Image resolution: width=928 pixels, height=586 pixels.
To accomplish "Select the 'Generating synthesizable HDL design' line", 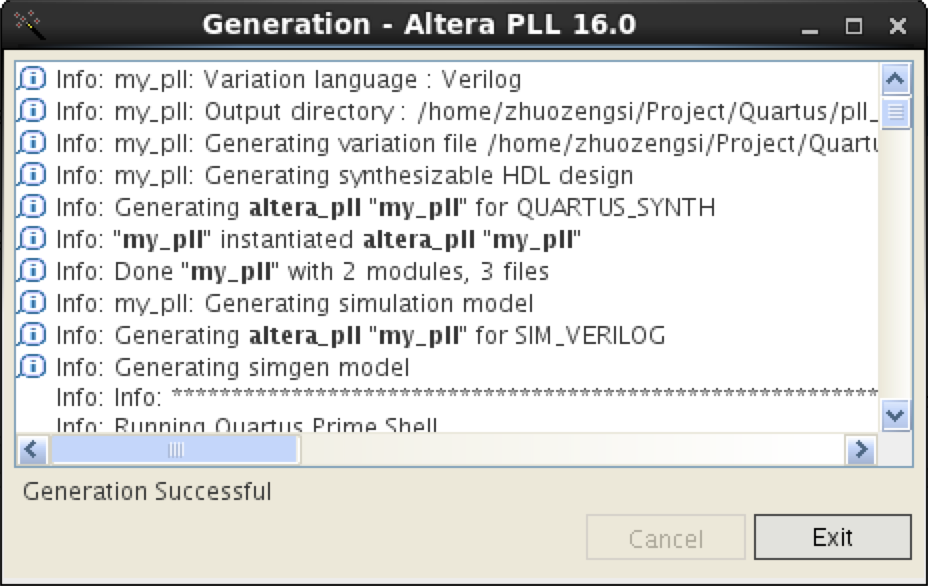I will (344, 176).
